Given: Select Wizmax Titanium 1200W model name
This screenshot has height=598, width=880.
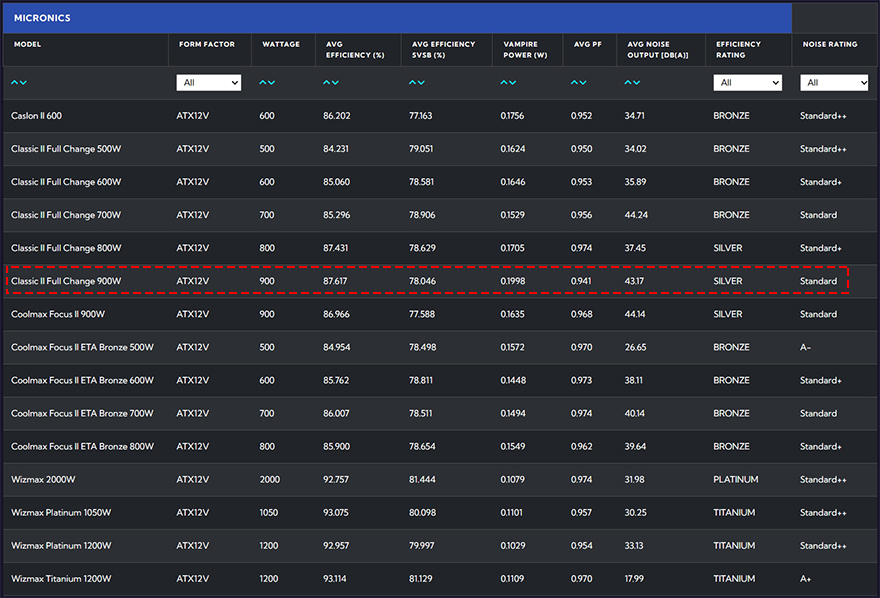Looking at the screenshot, I should coord(61,579).
